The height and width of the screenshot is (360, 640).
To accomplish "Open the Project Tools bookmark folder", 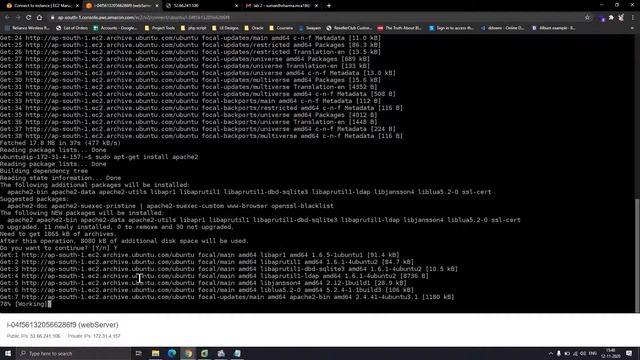I will pyautogui.click(x=160, y=28).
